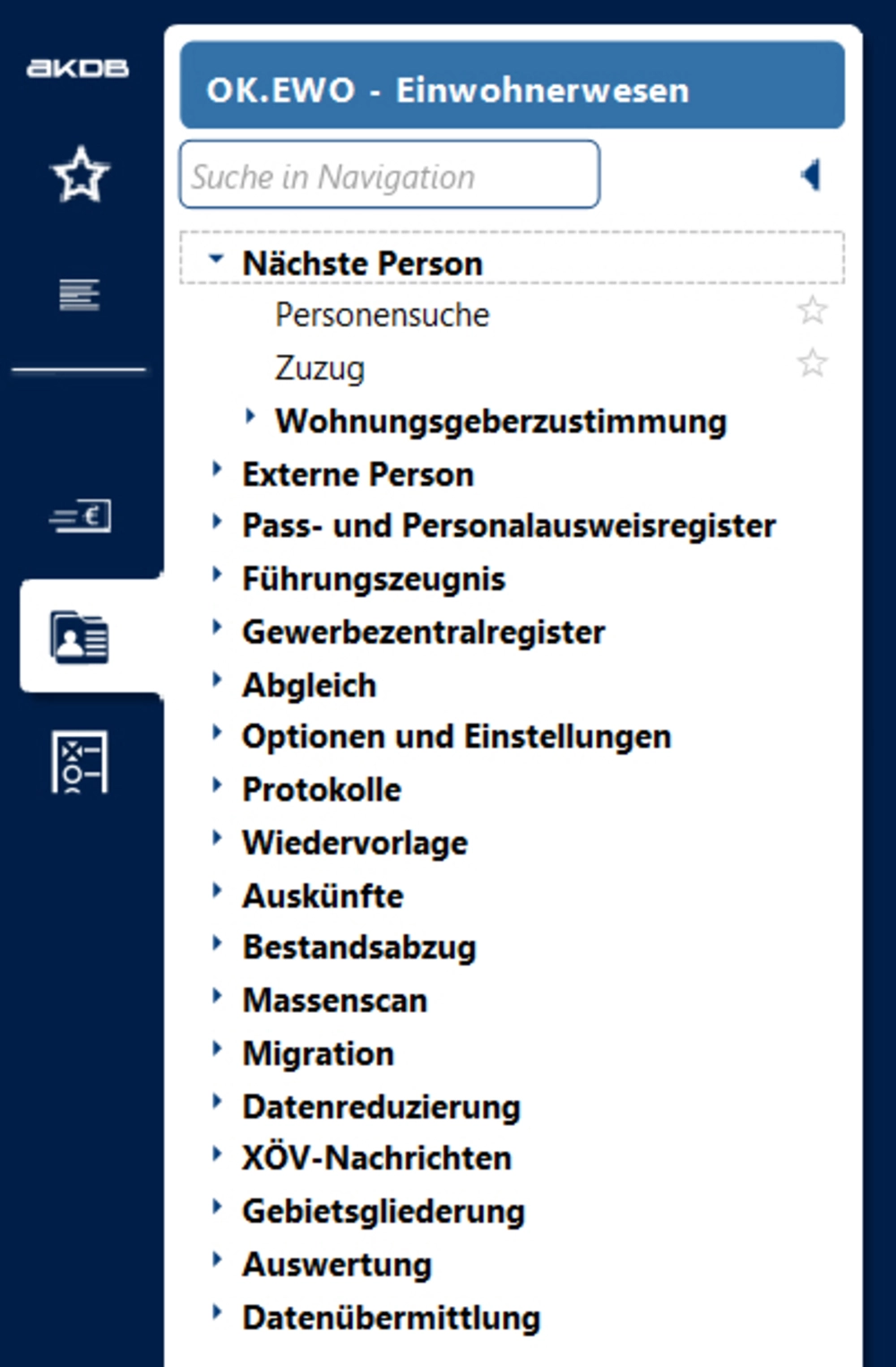Viewport: 896px width, 1367px height.
Task: Select XÖV-Nachrichten in navigation tree
Action: click(x=376, y=1158)
